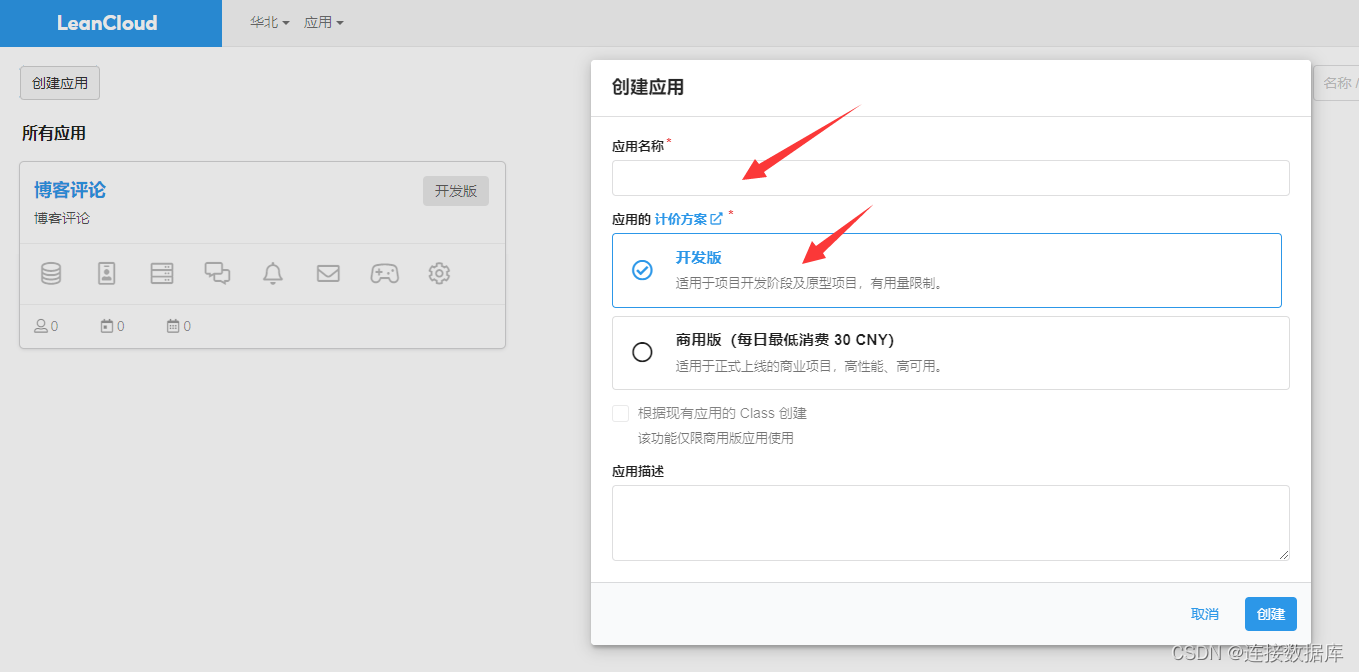Click the 名称 search box at right edge
Screen dimensions: 1359x672
pyautogui.click(x=1336, y=83)
